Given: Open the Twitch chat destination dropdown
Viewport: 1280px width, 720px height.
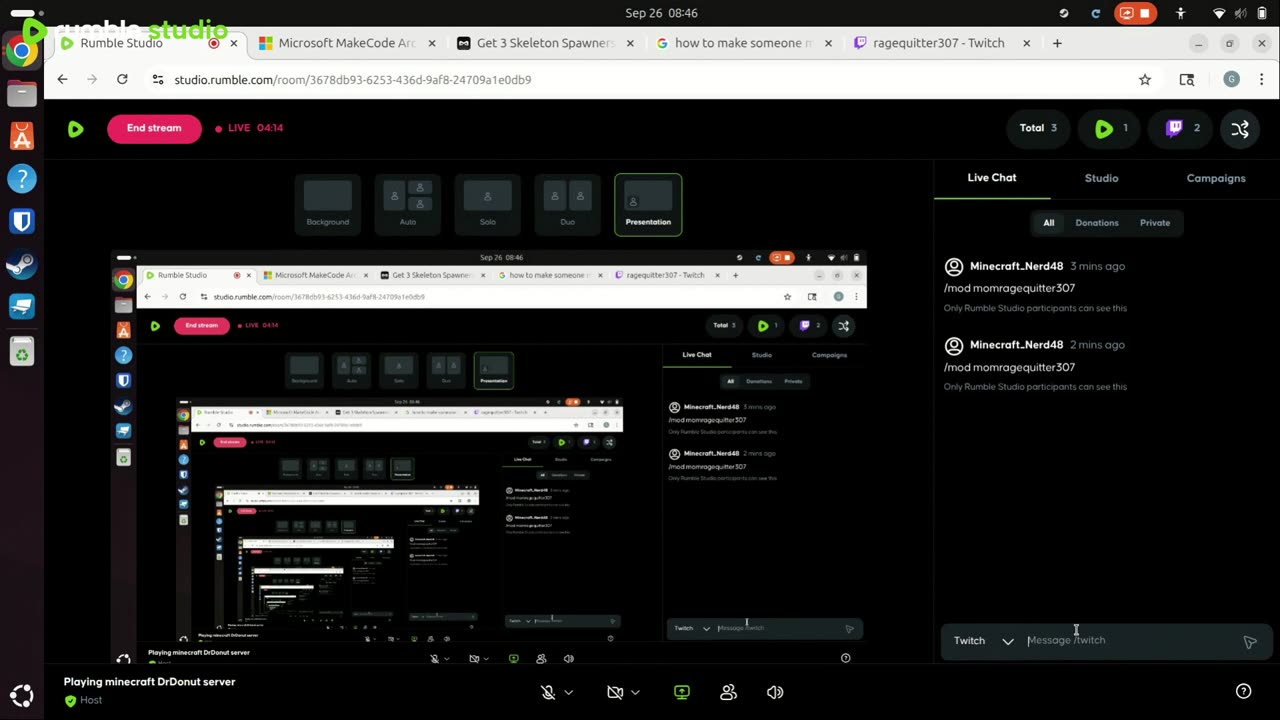Looking at the screenshot, I should coord(984,641).
